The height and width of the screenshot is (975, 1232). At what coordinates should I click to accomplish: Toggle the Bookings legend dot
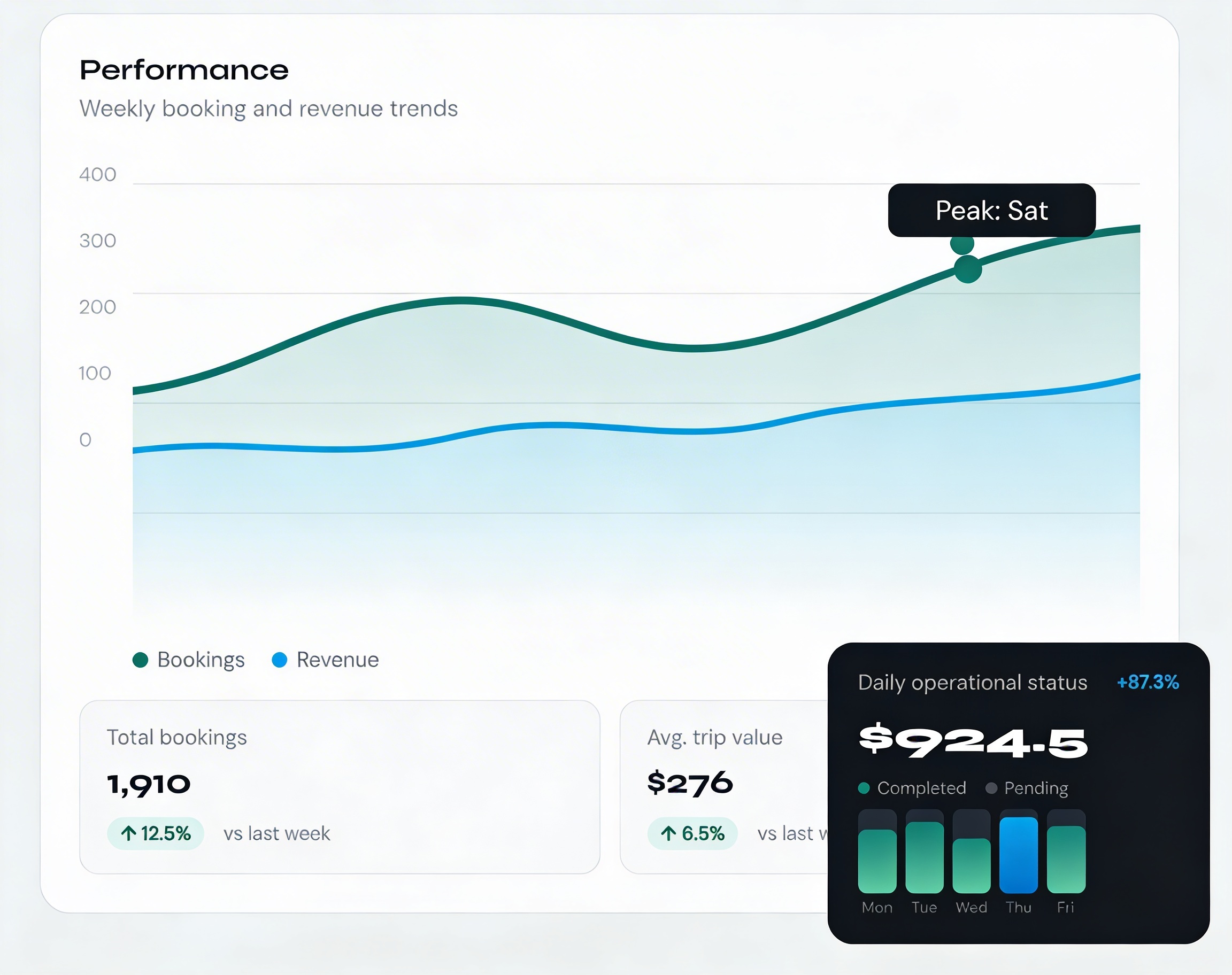pyautogui.click(x=141, y=660)
